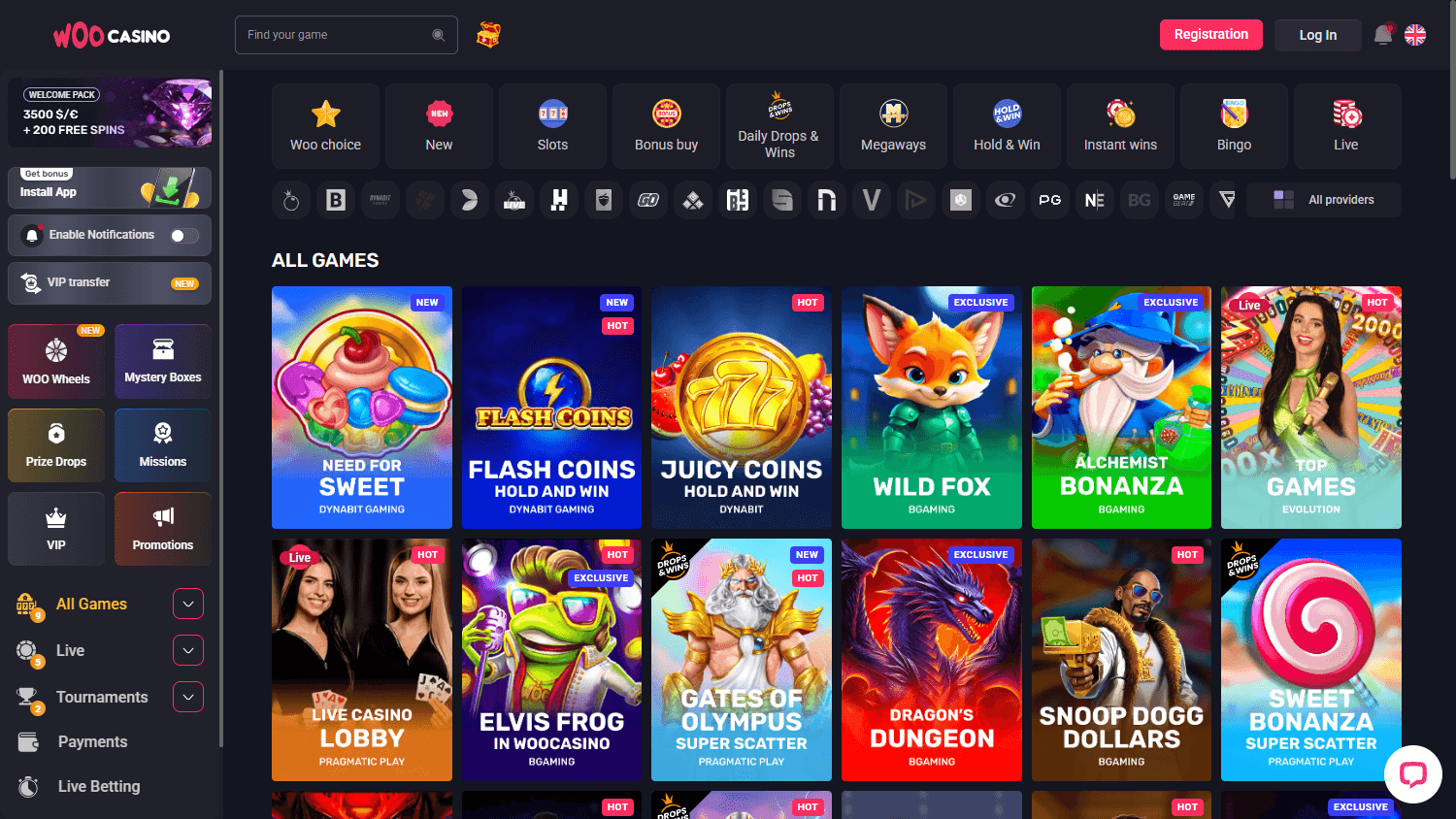Switch to Bonus buy category
The width and height of the screenshot is (1456, 819).
(x=666, y=126)
